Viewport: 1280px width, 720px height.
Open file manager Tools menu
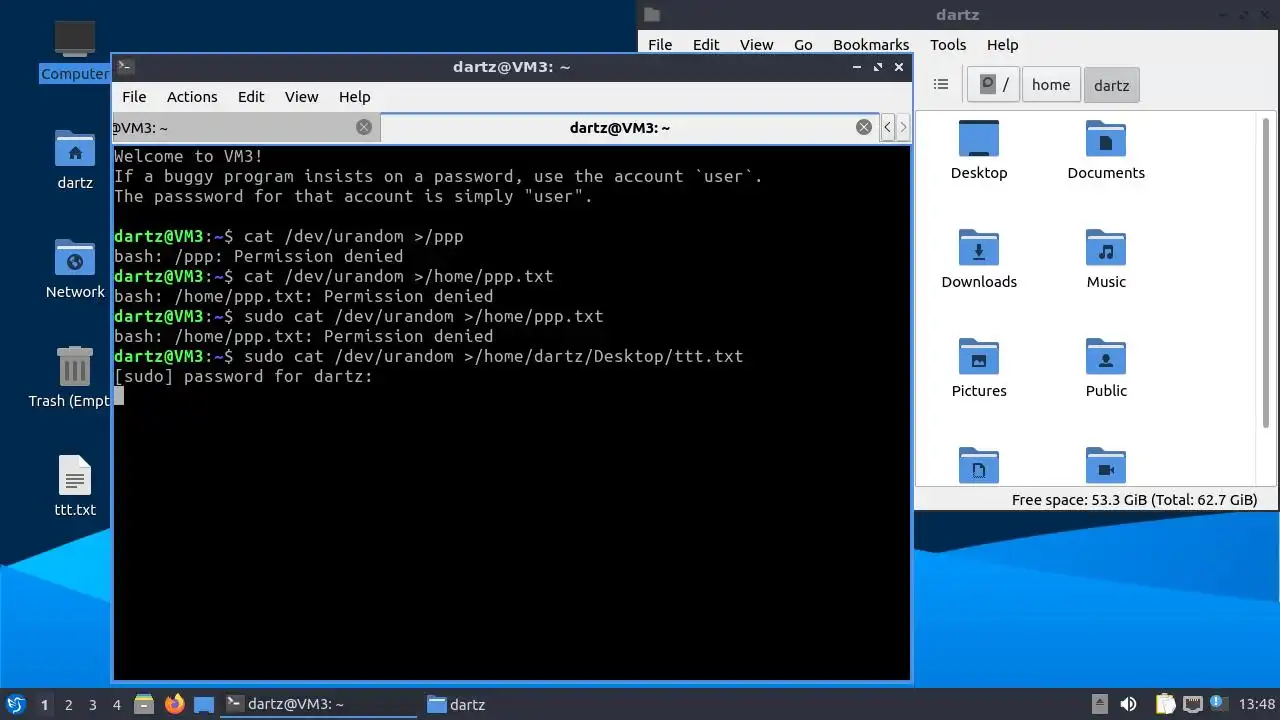tap(948, 45)
